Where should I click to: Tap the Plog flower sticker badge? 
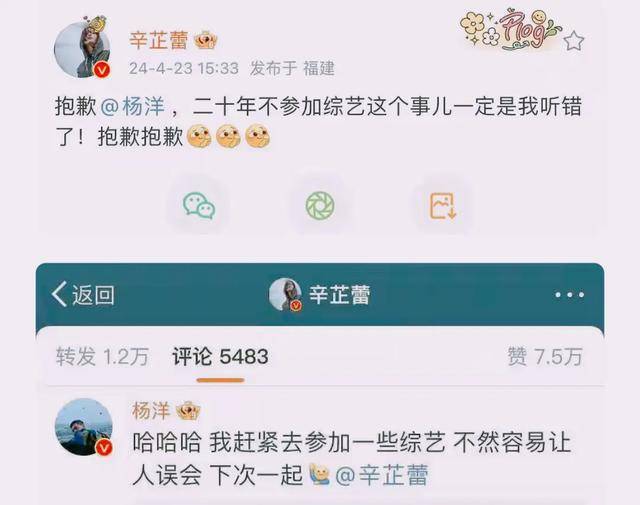[x=510, y=30]
